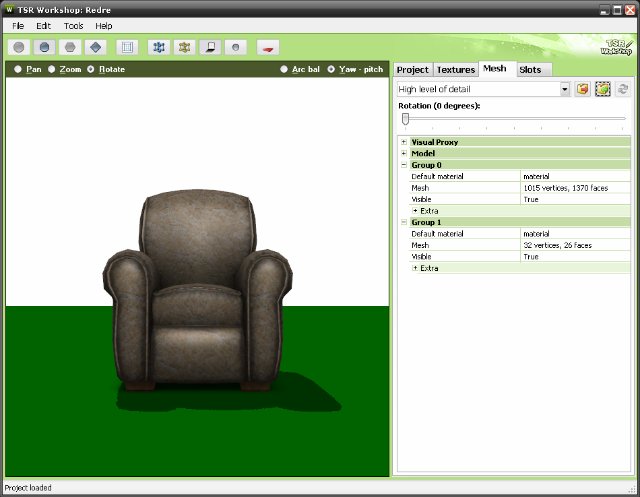Click the Rotation slider handle
The image size is (640, 497).
405,118
